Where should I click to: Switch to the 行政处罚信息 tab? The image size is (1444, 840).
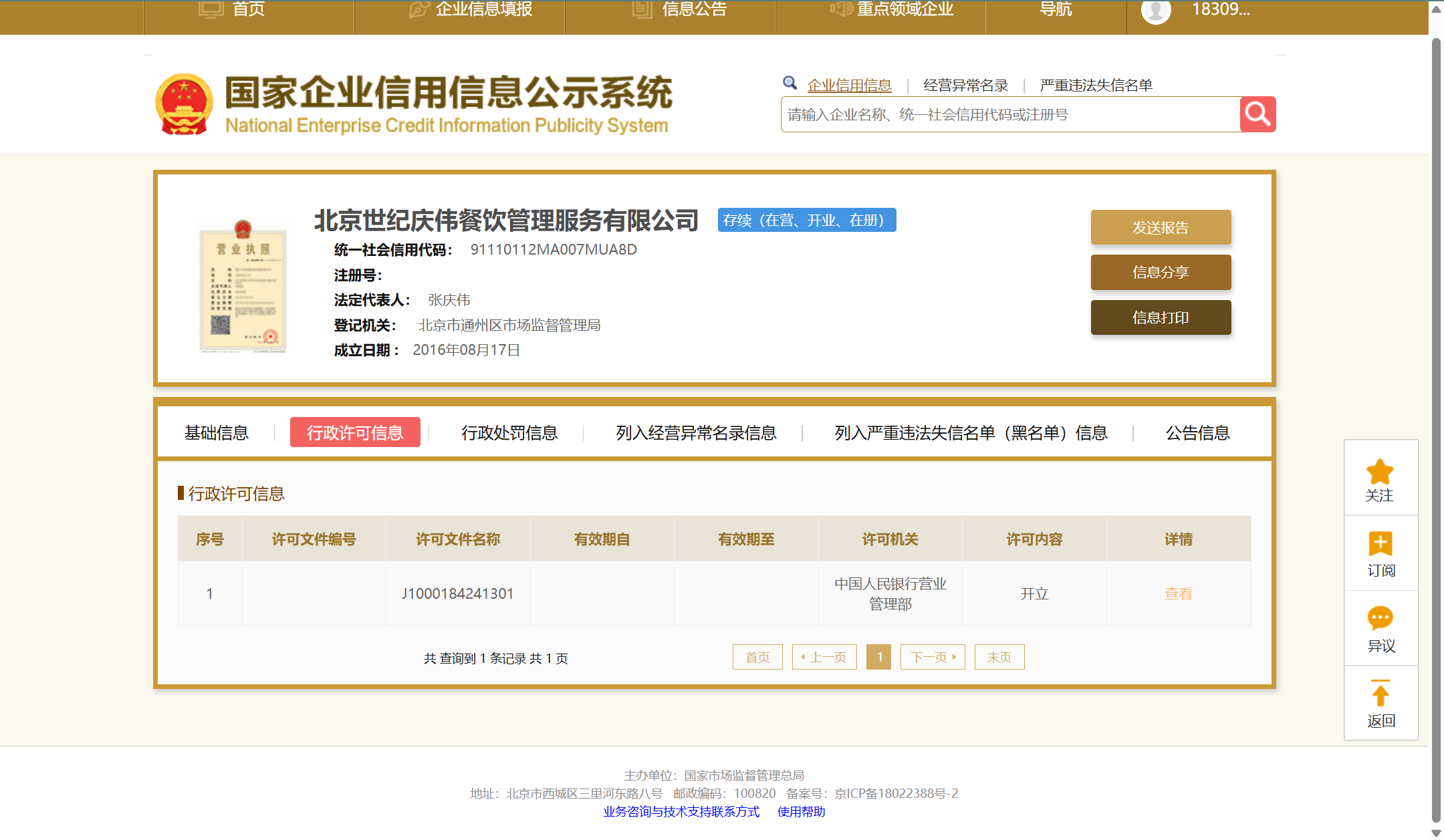click(x=509, y=432)
